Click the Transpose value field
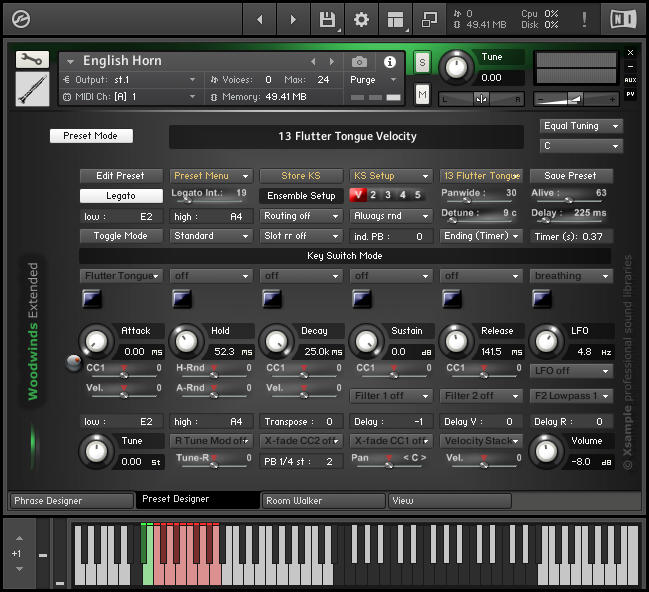The image size is (649, 592). coord(301,421)
